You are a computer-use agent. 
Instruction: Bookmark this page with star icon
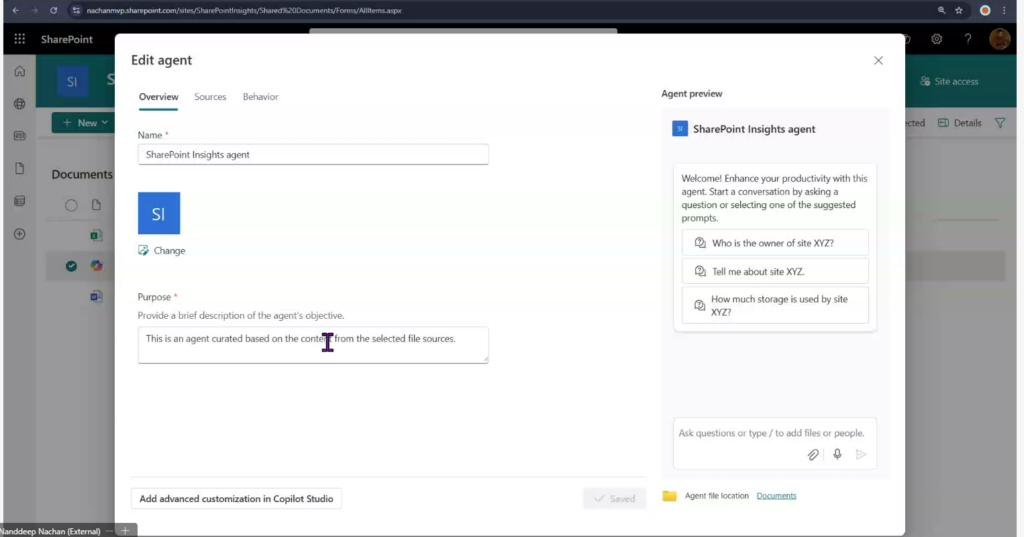(959, 10)
